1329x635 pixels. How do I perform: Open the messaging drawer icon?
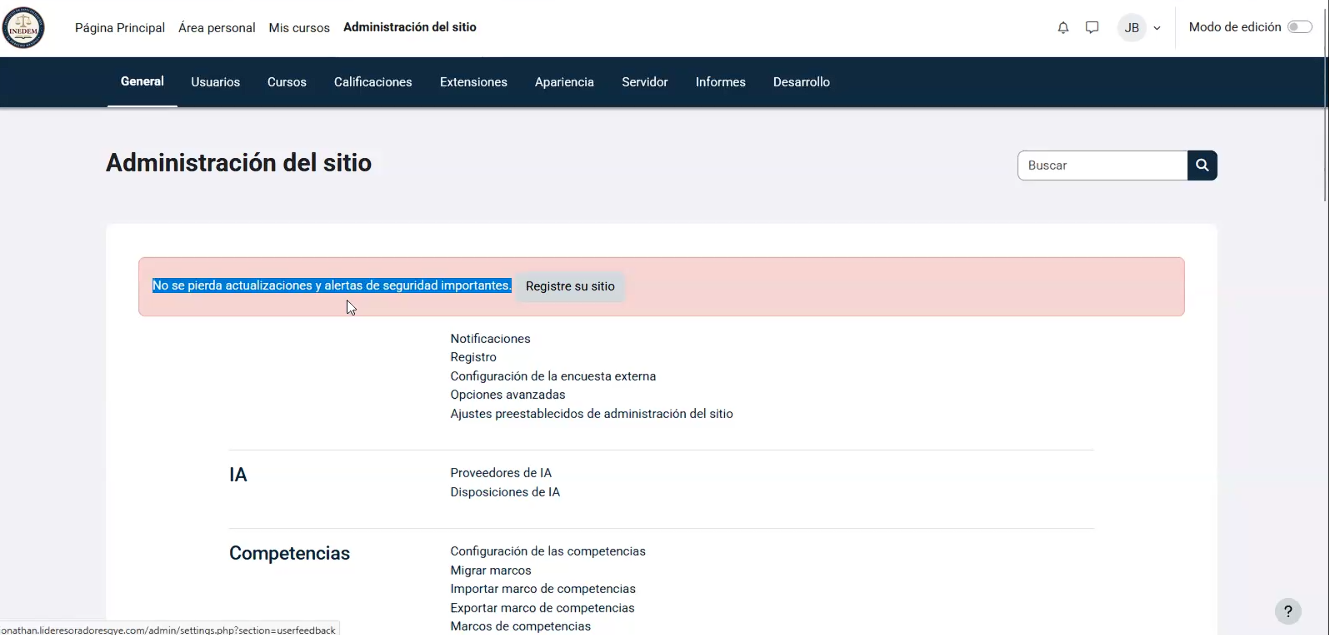coord(1092,28)
